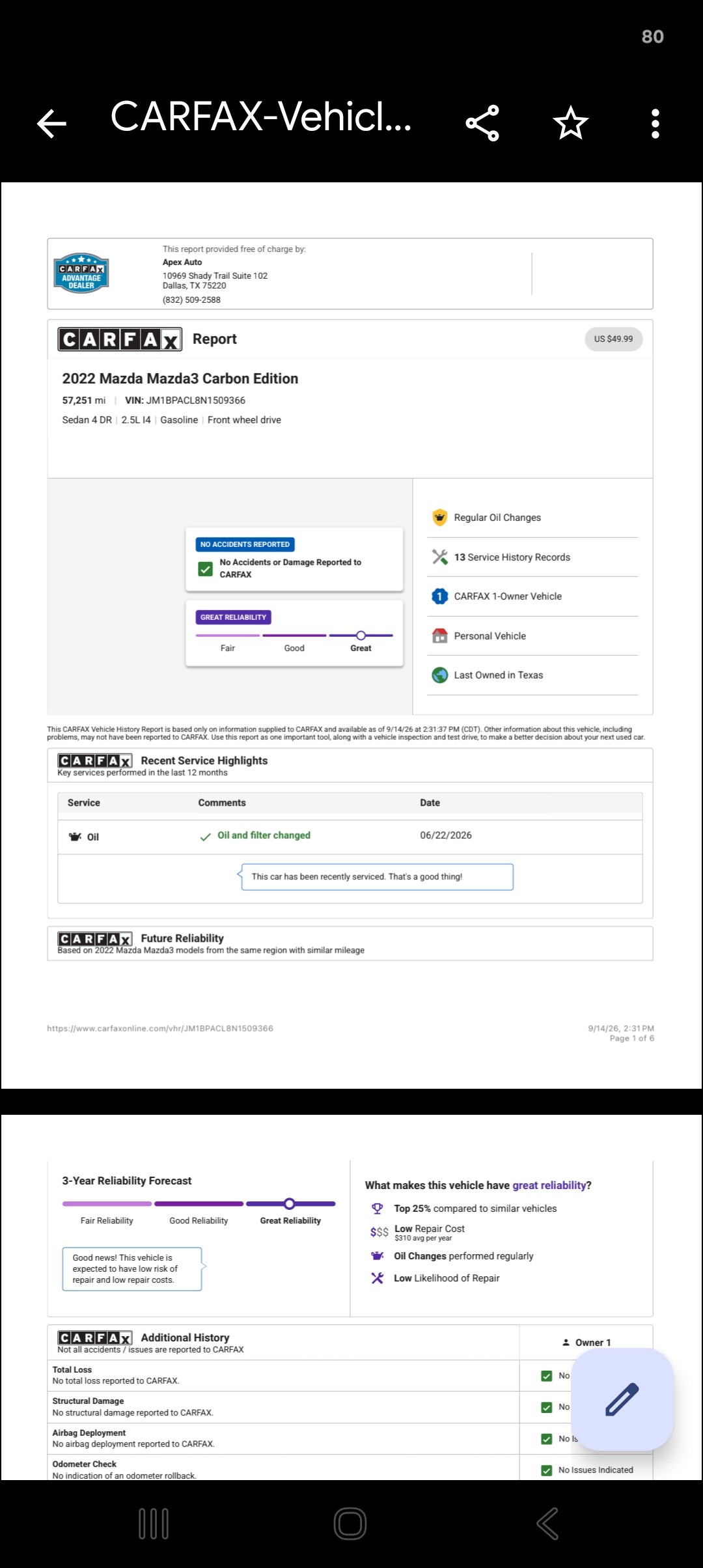This screenshot has width=703, height=1568.
Task: Tap the 06/22/2026 service date
Action: [x=446, y=835]
